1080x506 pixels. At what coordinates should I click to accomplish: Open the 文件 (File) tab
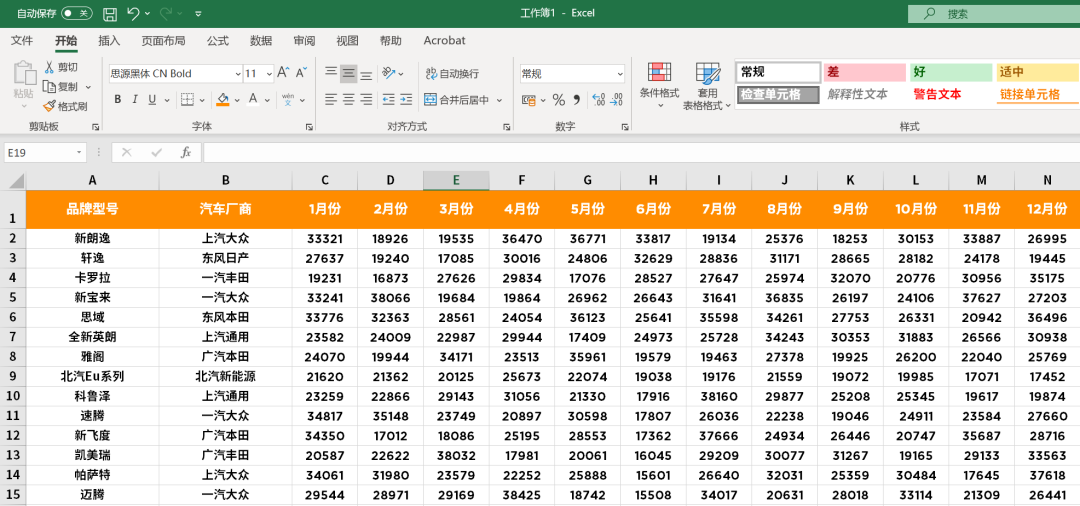22,41
